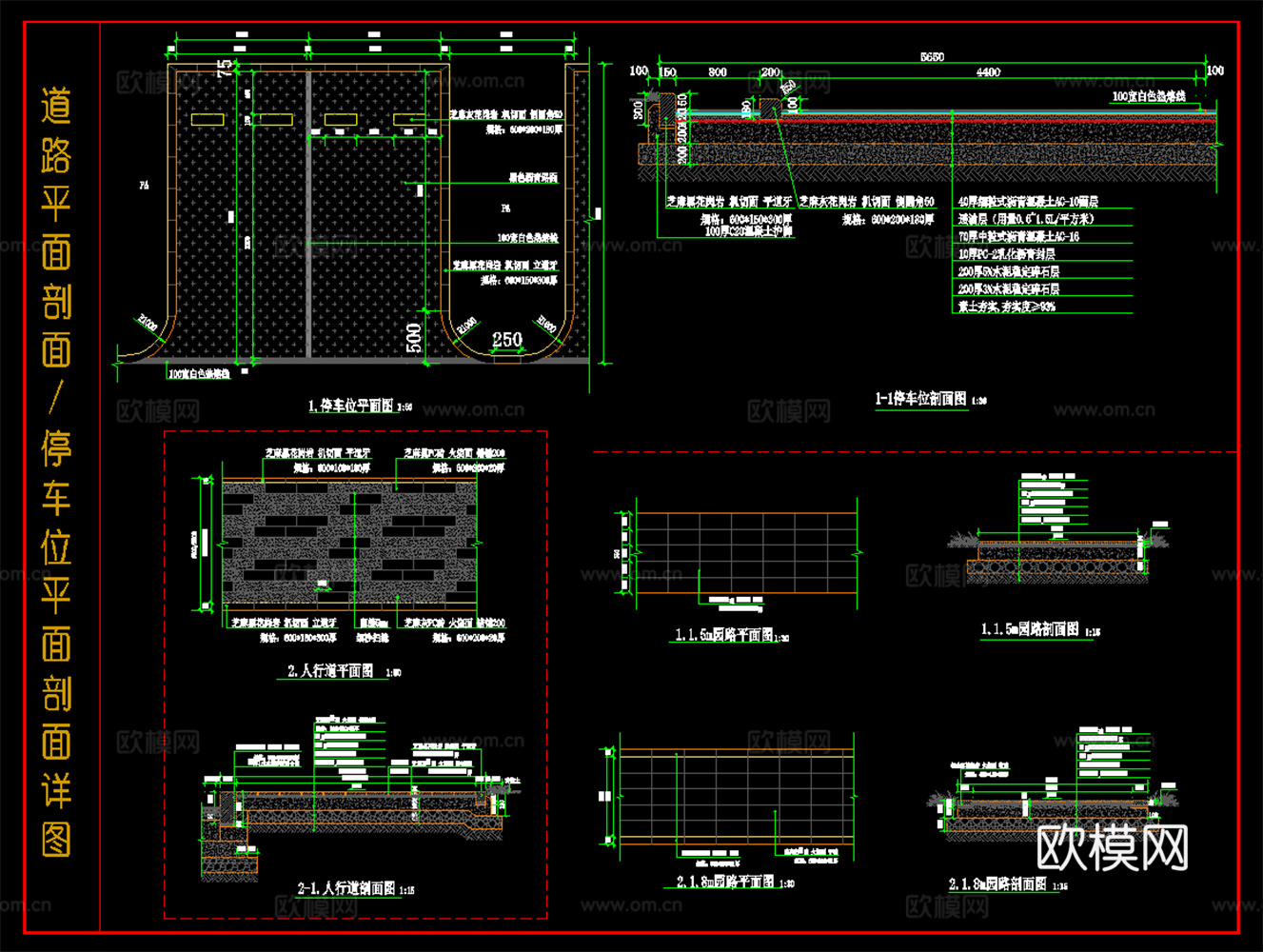Click the '800' dimension text
Screen dimensions: 1263x952
pyautogui.click(x=718, y=72)
